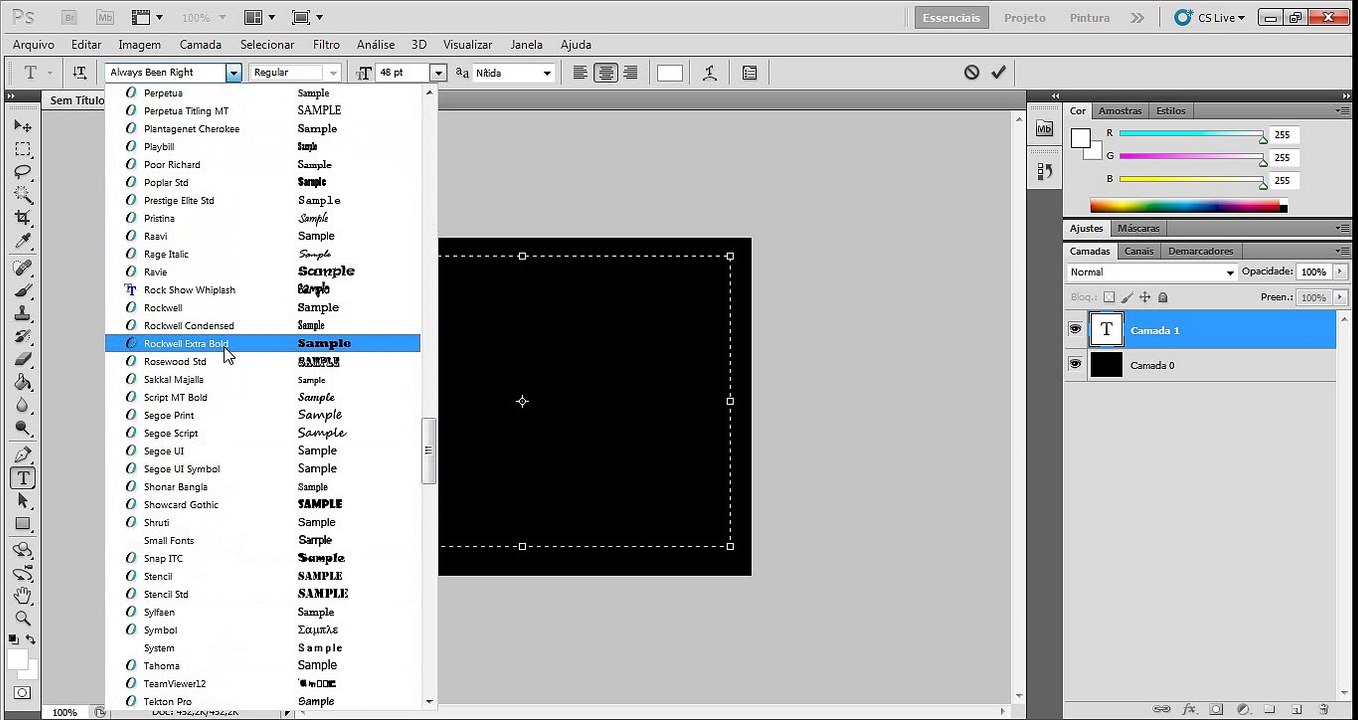Switch to the Essenciais workspace
Image resolution: width=1358 pixels, height=720 pixels.
[951, 17]
